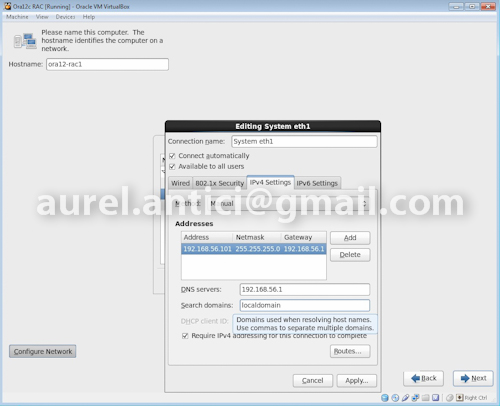
Task: Minimize the VirtualBox window
Action: click(x=456, y=6)
